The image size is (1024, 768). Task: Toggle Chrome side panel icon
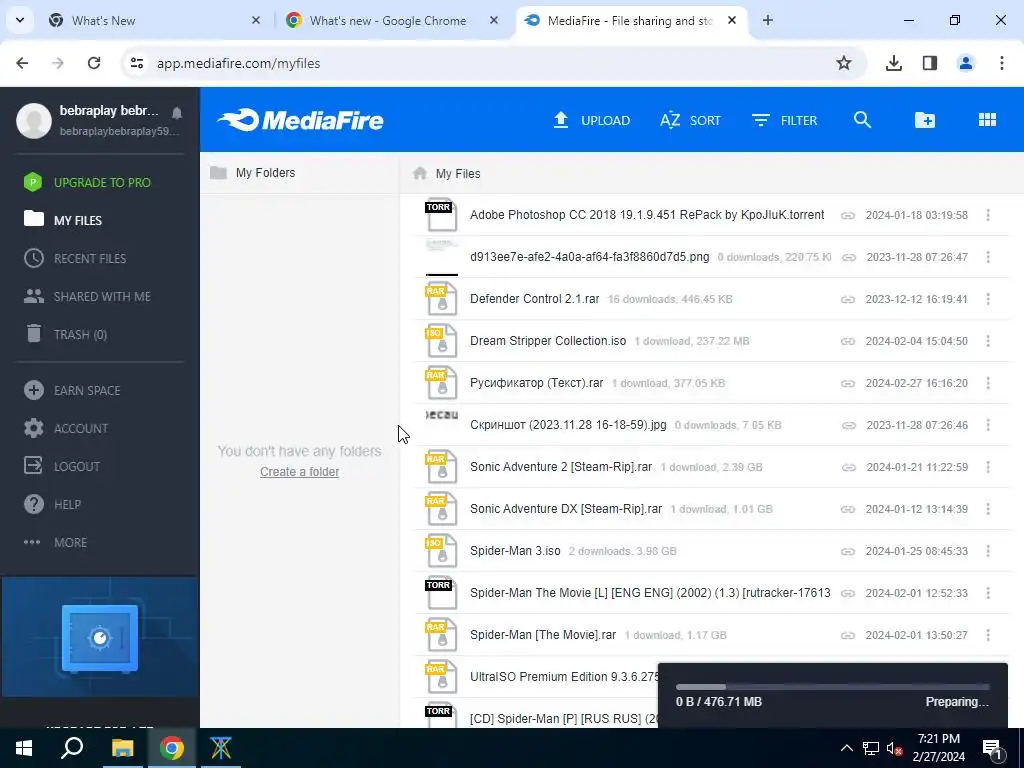pyautogui.click(x=930, y=63)
